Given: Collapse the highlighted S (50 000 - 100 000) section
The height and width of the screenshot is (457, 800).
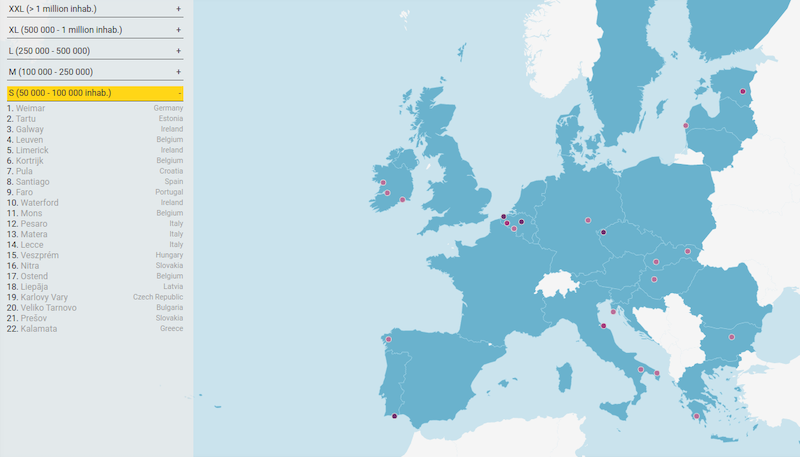Looking at the screenshot, I should coord(95,93).
